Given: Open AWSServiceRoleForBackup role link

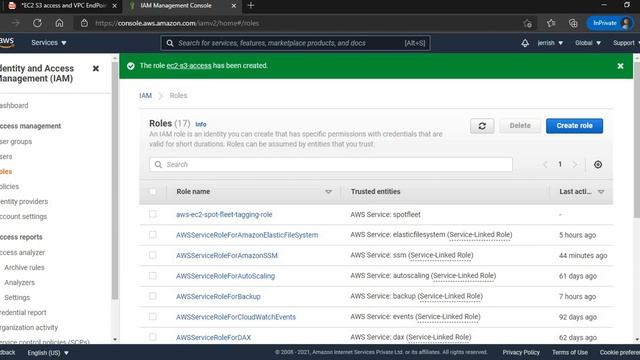Looking at the screenshot, I should (218, 296).
